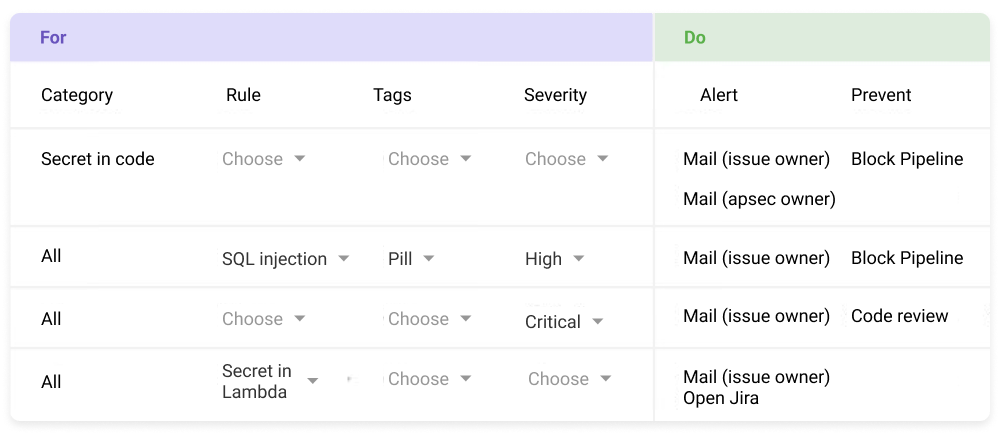
Task: Open the Rule dropdown in Critical severity row
Action: pos(263,319)
